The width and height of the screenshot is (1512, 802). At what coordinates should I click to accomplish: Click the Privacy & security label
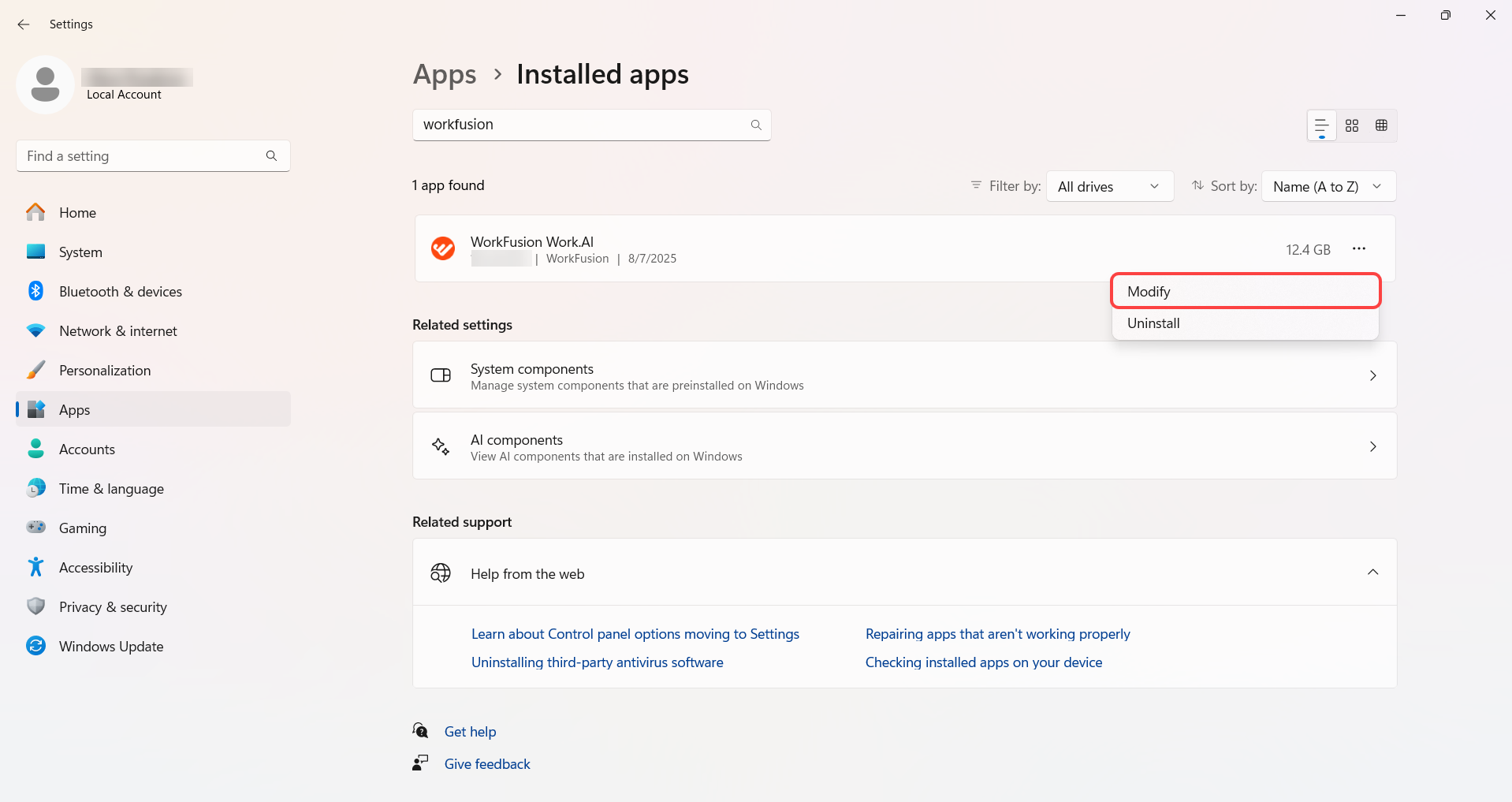click(x=113, y=607)
